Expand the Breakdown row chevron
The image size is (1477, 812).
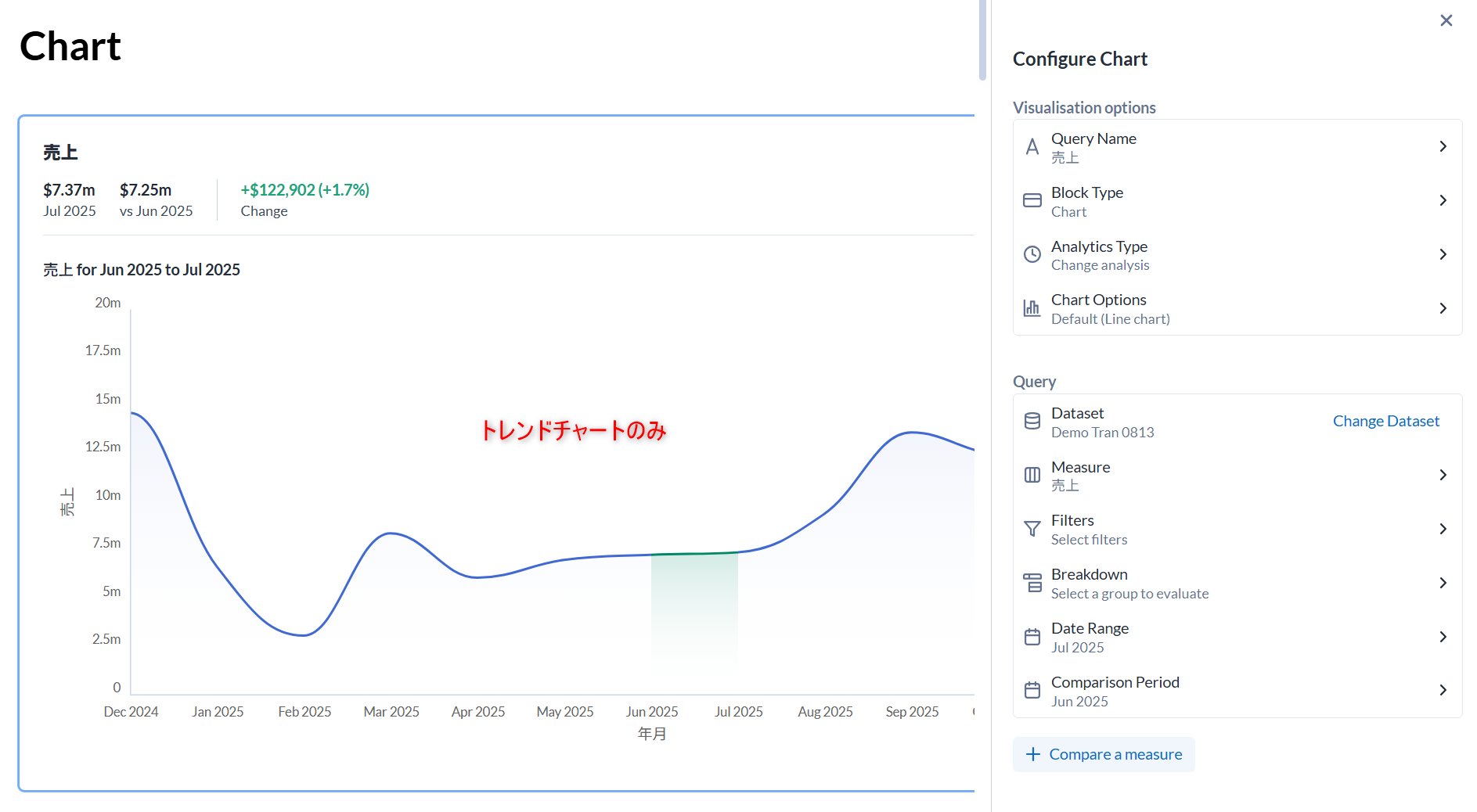[1443, 584]
